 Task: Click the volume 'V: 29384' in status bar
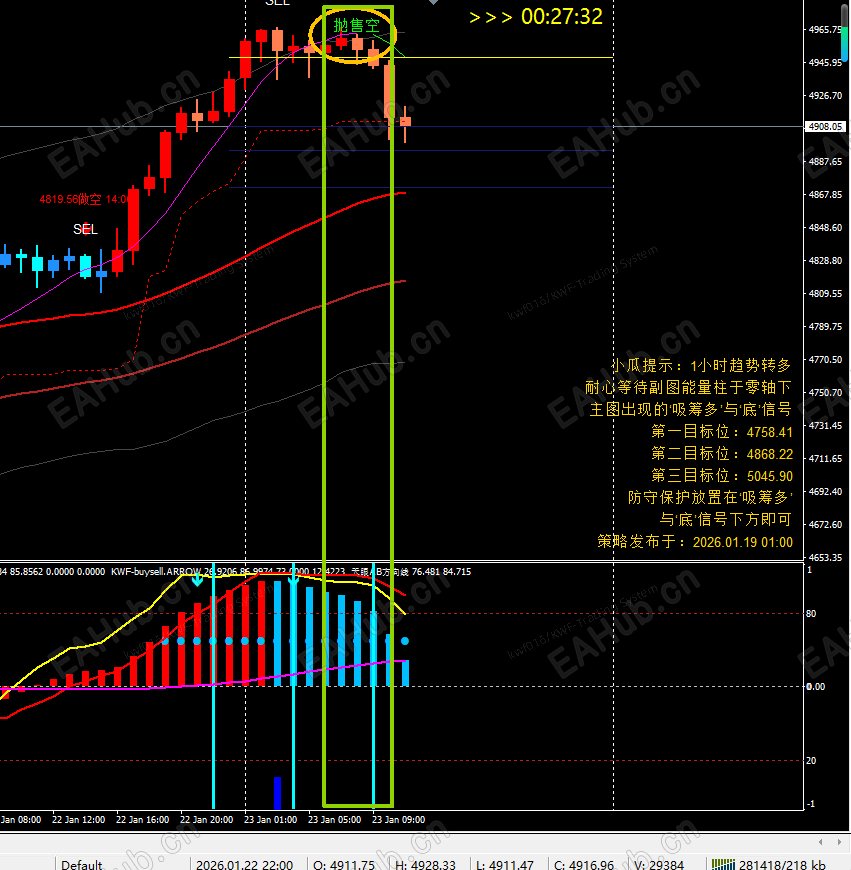coord(659,864)
